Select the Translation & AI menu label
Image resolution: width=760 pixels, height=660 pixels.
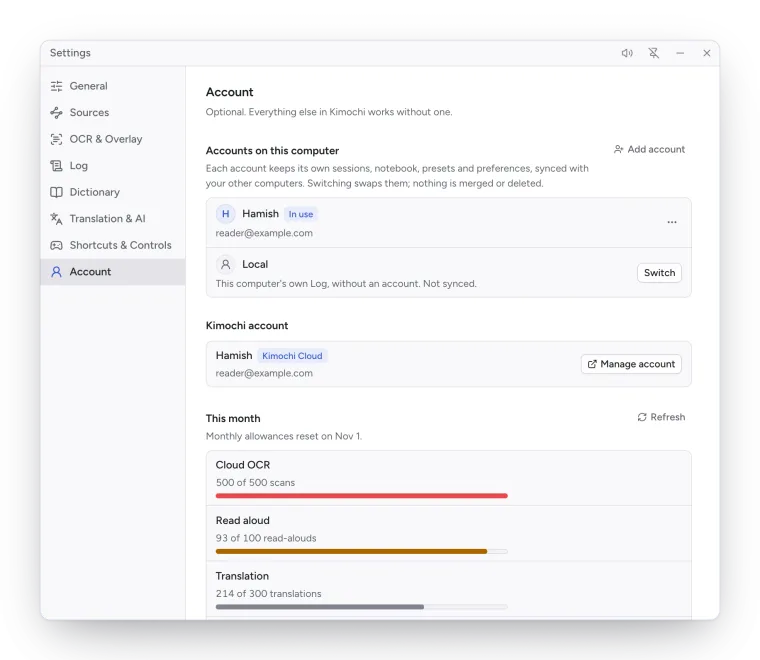(x=108, y=219)
